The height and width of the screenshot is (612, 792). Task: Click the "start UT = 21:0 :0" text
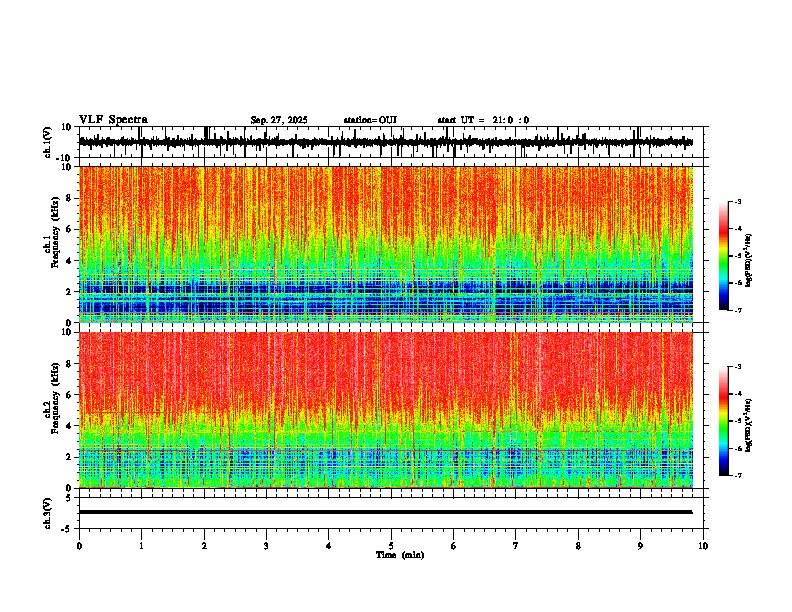click(x=483, y=120)
